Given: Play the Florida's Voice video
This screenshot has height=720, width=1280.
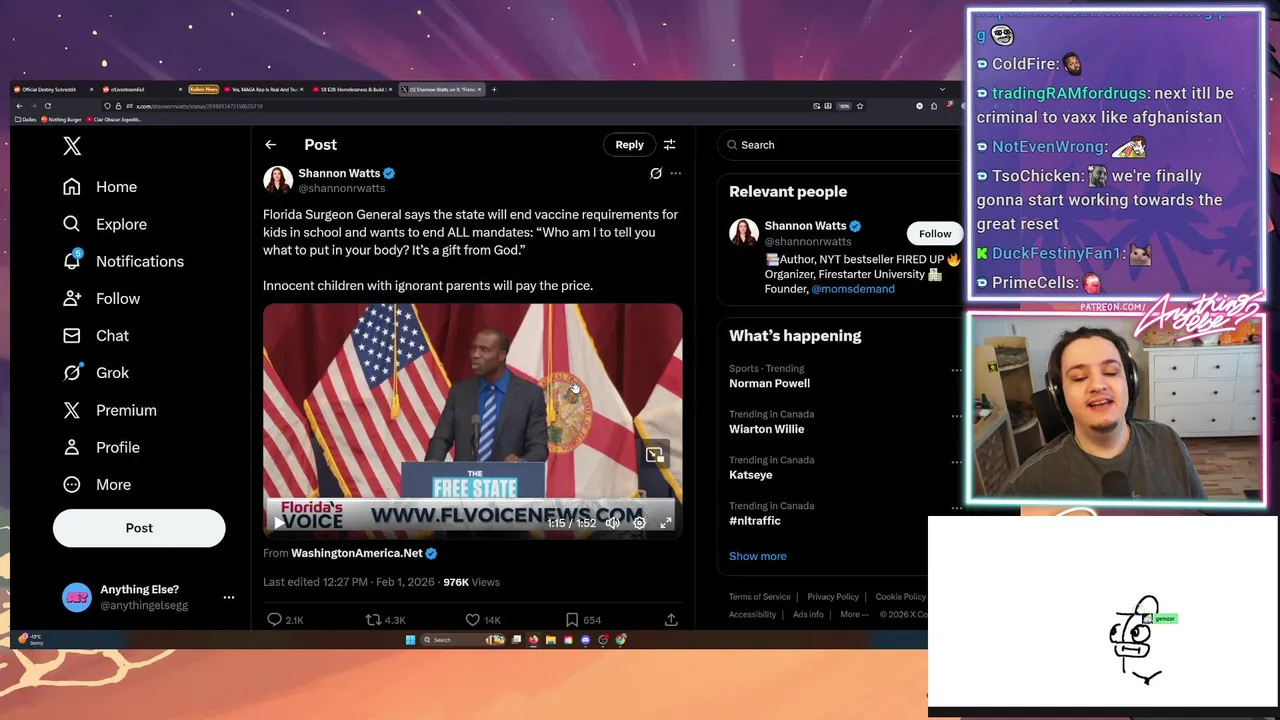Looking at the screenshot, I should (x=279, y=523).
